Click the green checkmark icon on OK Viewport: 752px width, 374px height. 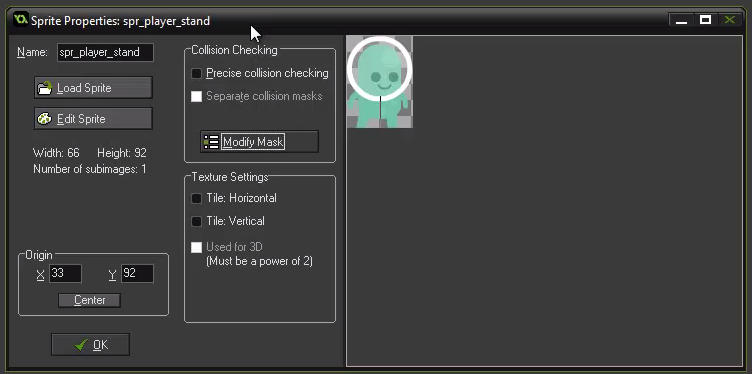82,345
